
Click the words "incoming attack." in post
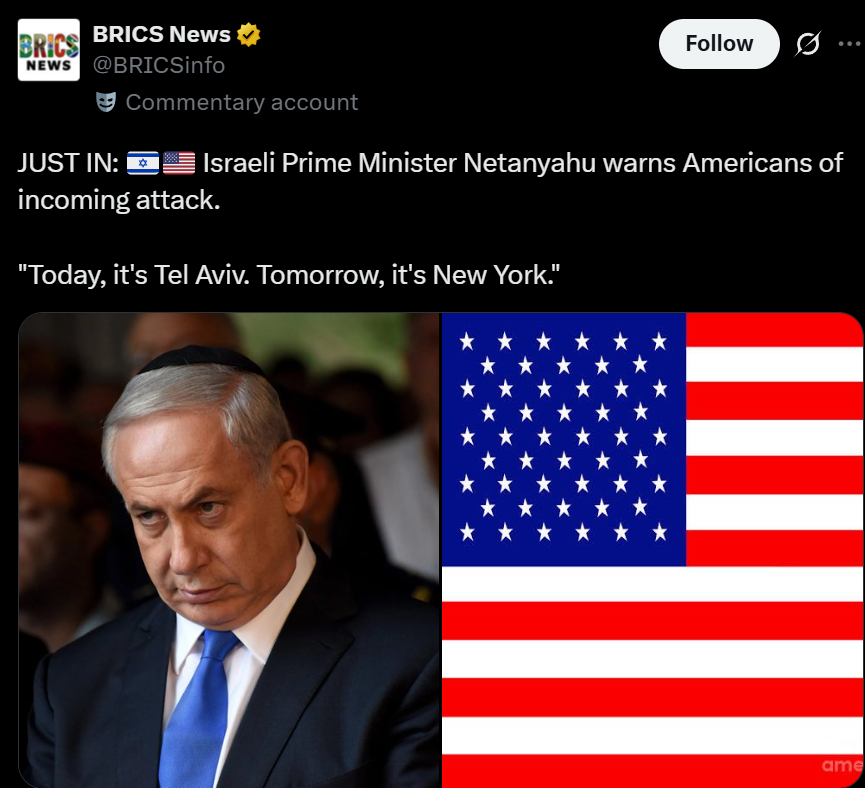click(119, 200)
